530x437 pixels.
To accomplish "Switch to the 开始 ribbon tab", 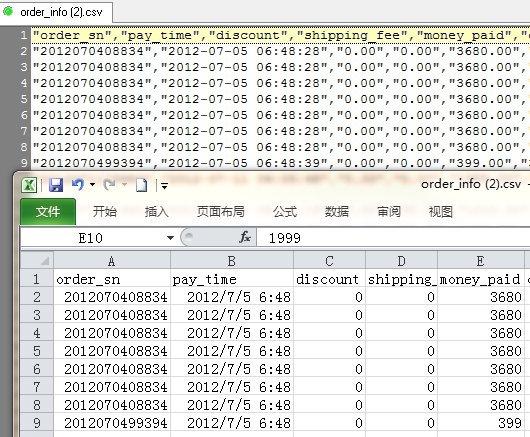I will pyautogui.click(x=104, y=212).
